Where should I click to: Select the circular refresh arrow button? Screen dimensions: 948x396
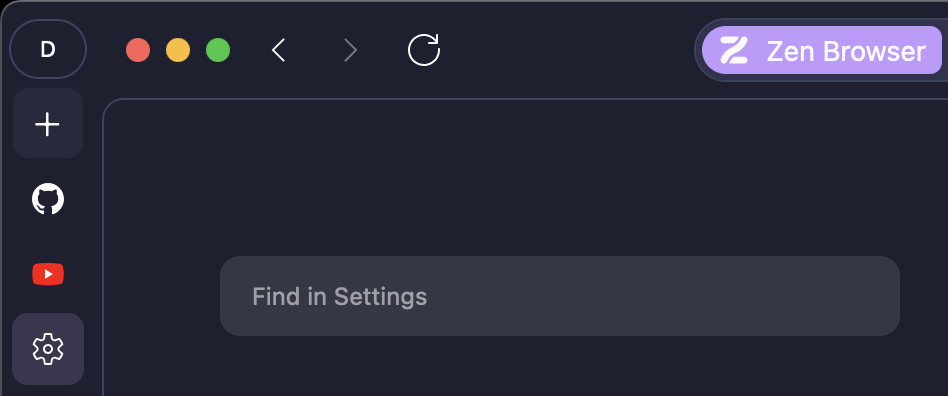pos(424,50)
